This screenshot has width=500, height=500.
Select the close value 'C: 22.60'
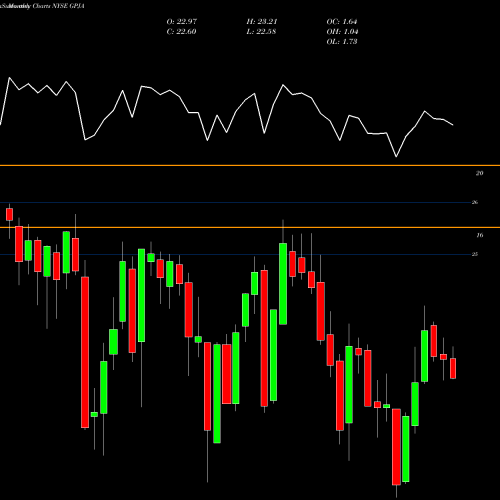click(x=181, y=32)
